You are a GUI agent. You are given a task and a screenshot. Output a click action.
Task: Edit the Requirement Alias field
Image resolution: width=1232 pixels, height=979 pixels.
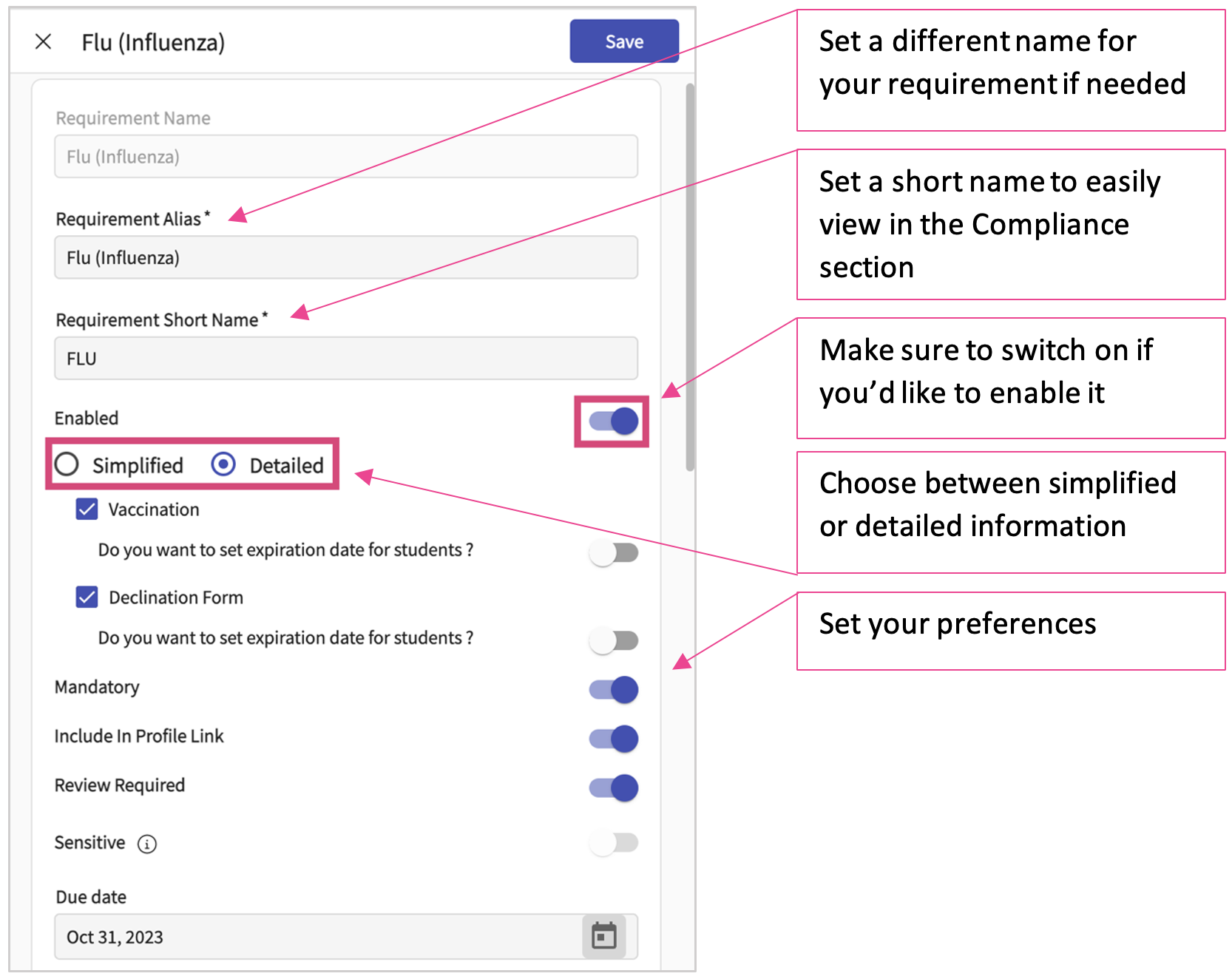(345, 257)
